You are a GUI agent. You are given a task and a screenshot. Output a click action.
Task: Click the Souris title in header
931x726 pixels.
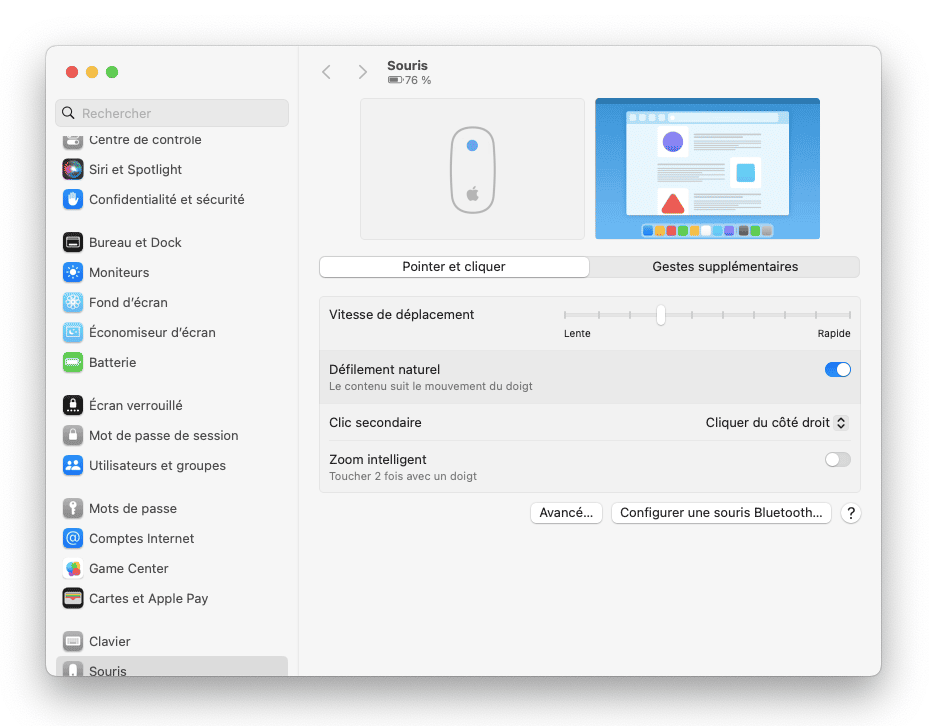point(407,65)
